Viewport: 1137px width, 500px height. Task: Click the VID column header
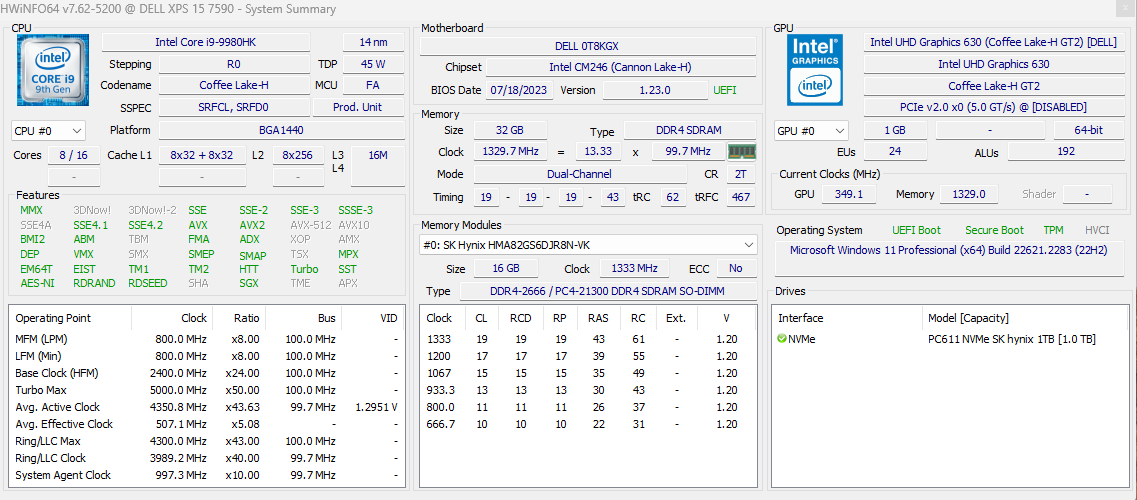point(373,318)
